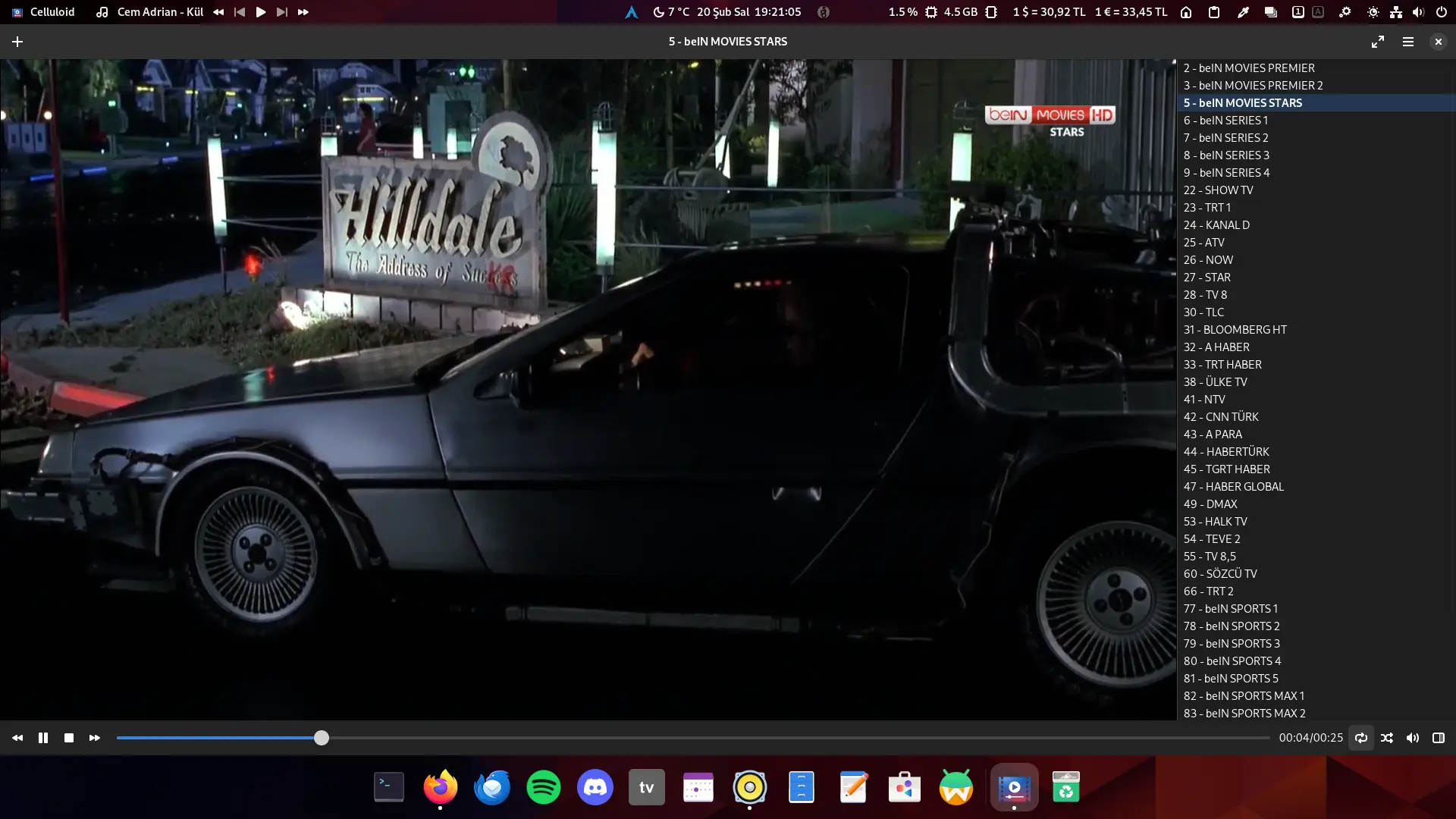Toggle the playlist sidebar visibility

coord(1439,738)
